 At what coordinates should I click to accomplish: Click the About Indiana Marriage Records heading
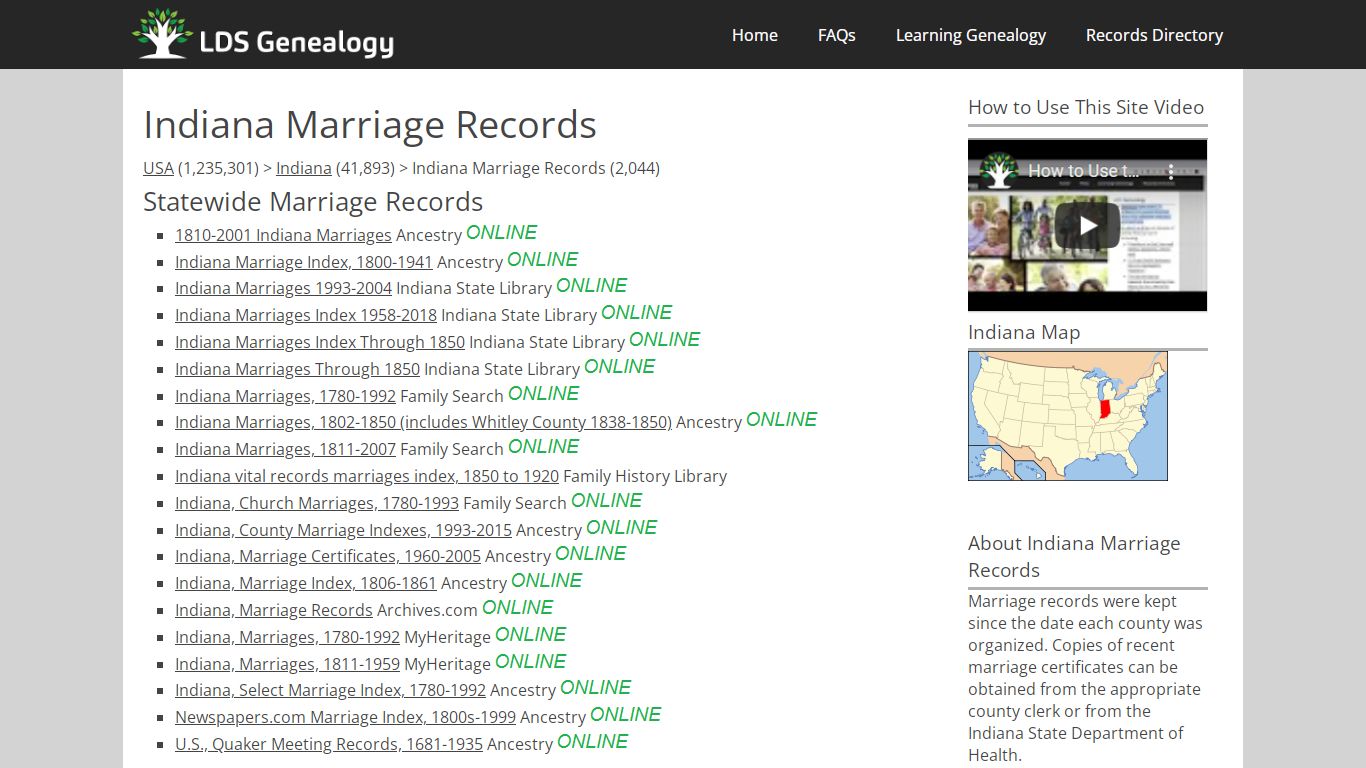(1074, 557)
